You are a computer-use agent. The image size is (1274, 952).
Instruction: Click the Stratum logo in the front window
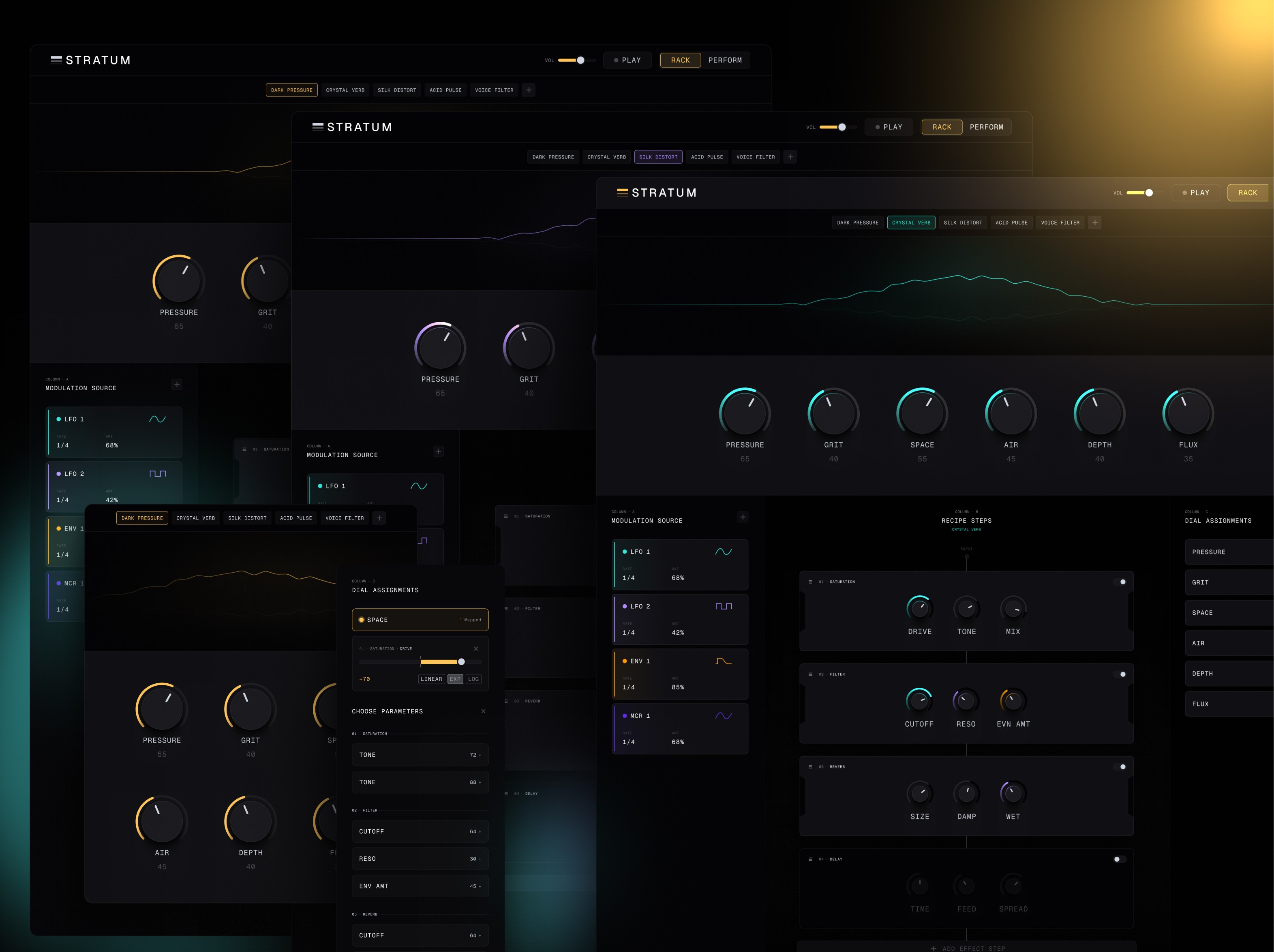pos(657,193)
